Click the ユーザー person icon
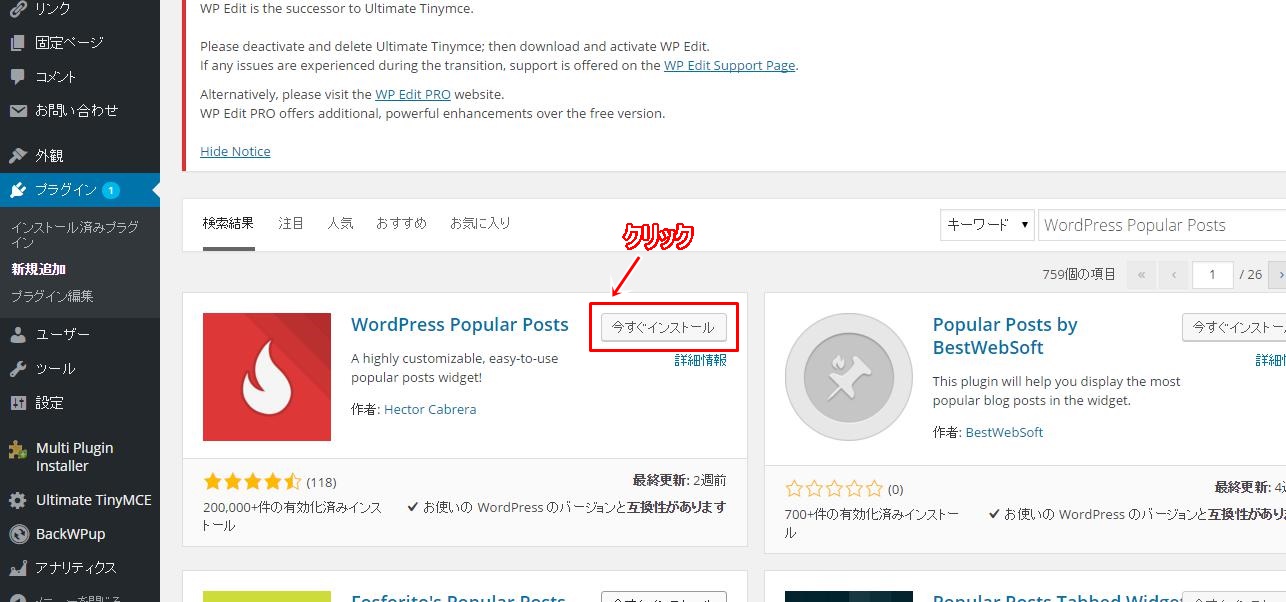 point(18,334)
